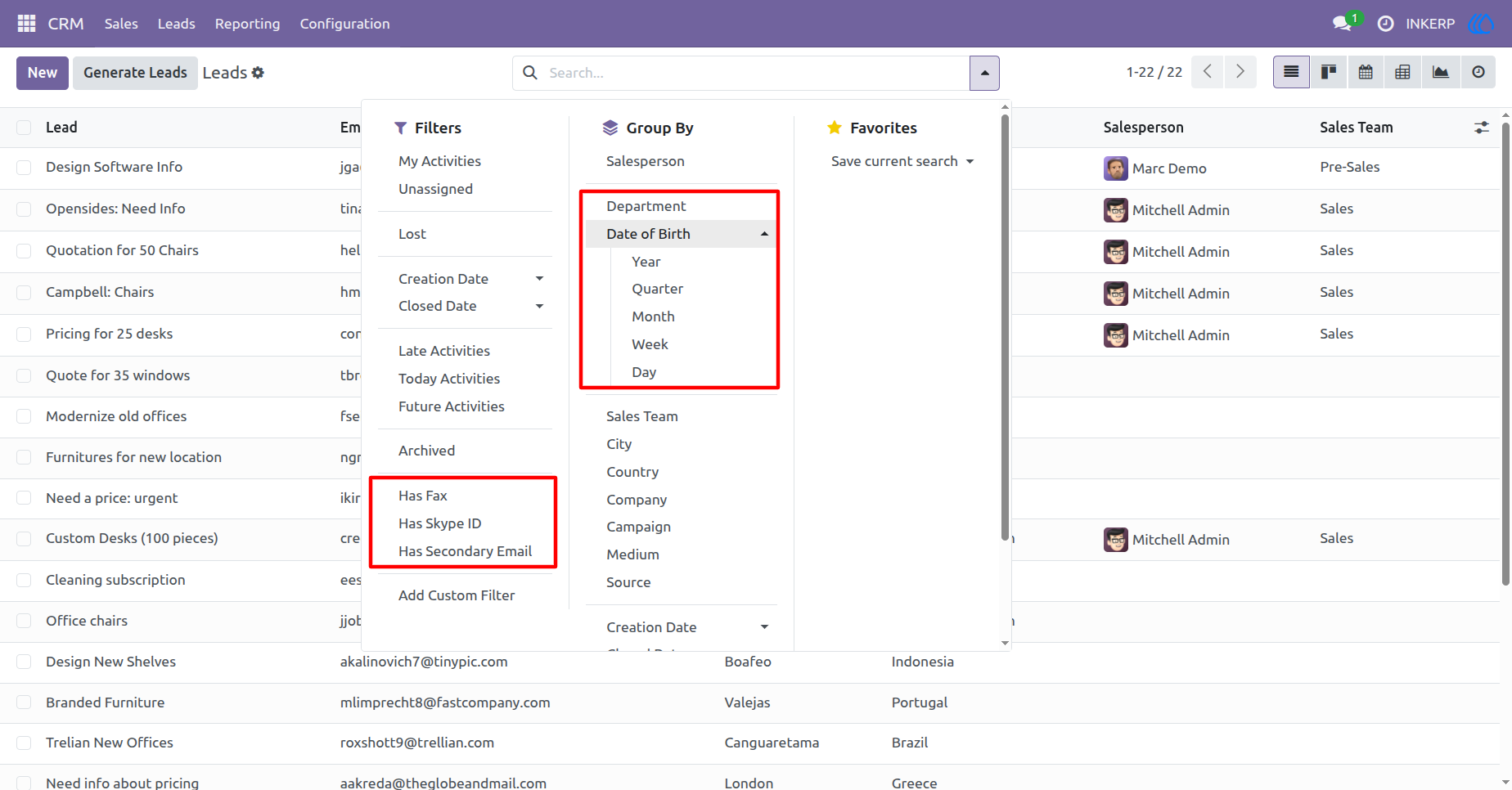Screen dimensions: 1512x790
Task: Toggle select-all leads checkbox
Action: click(24, 128)
